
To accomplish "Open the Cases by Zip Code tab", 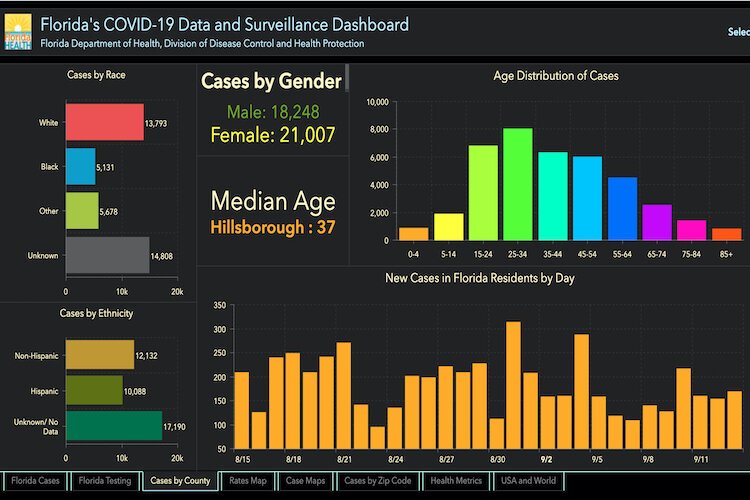I will pos(377,481).
